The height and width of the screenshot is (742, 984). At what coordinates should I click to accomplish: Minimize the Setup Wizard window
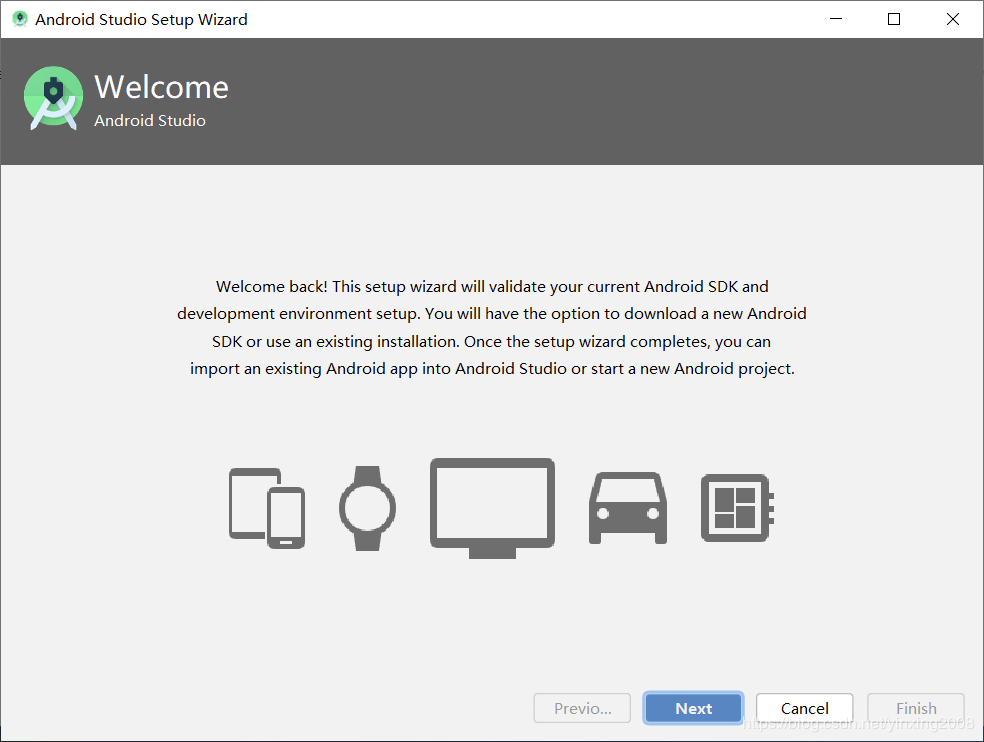836,19
